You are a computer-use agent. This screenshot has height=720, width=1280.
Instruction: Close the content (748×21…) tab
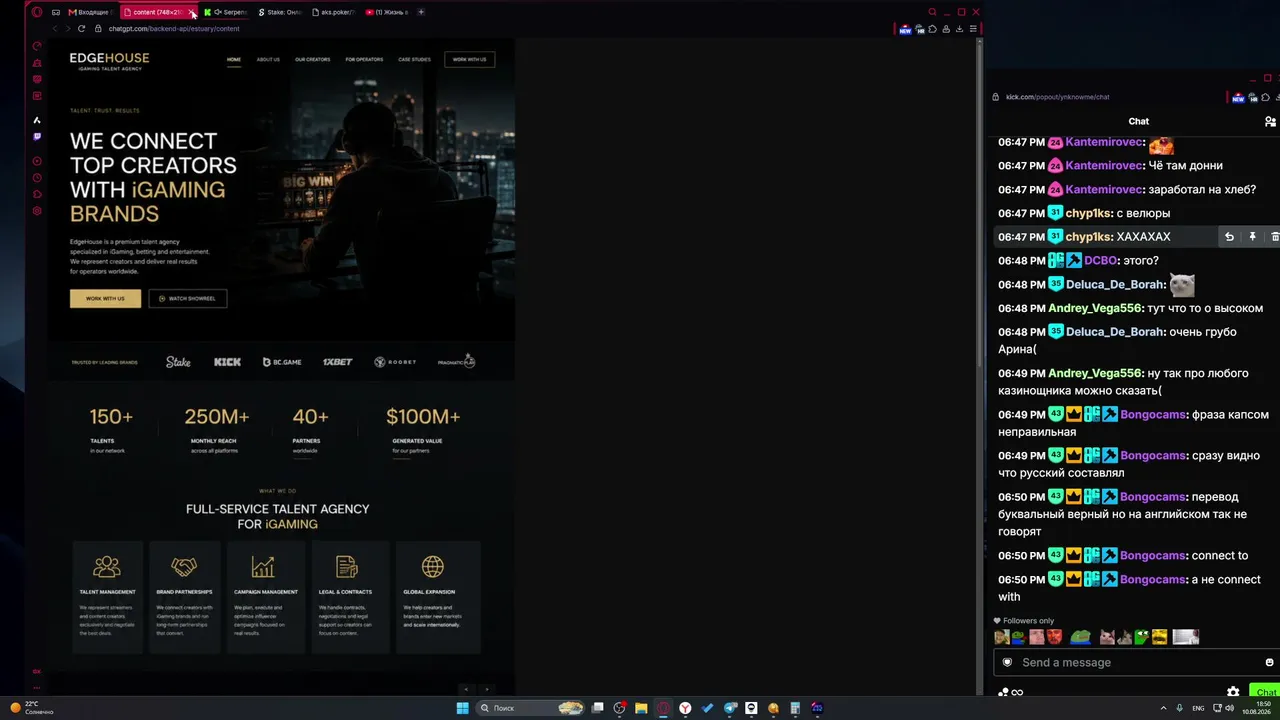pyautogui.click(x=192, y=13)
